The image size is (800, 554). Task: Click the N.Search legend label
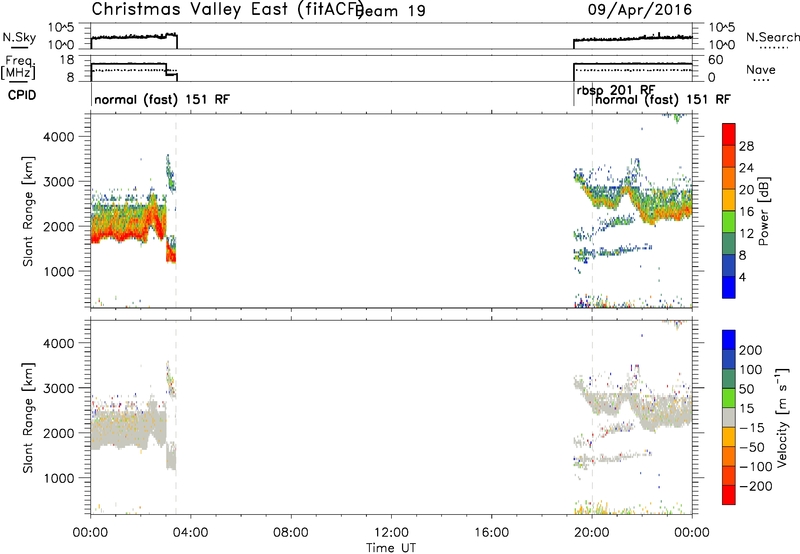pyautogui.click(x=772, y=37)
